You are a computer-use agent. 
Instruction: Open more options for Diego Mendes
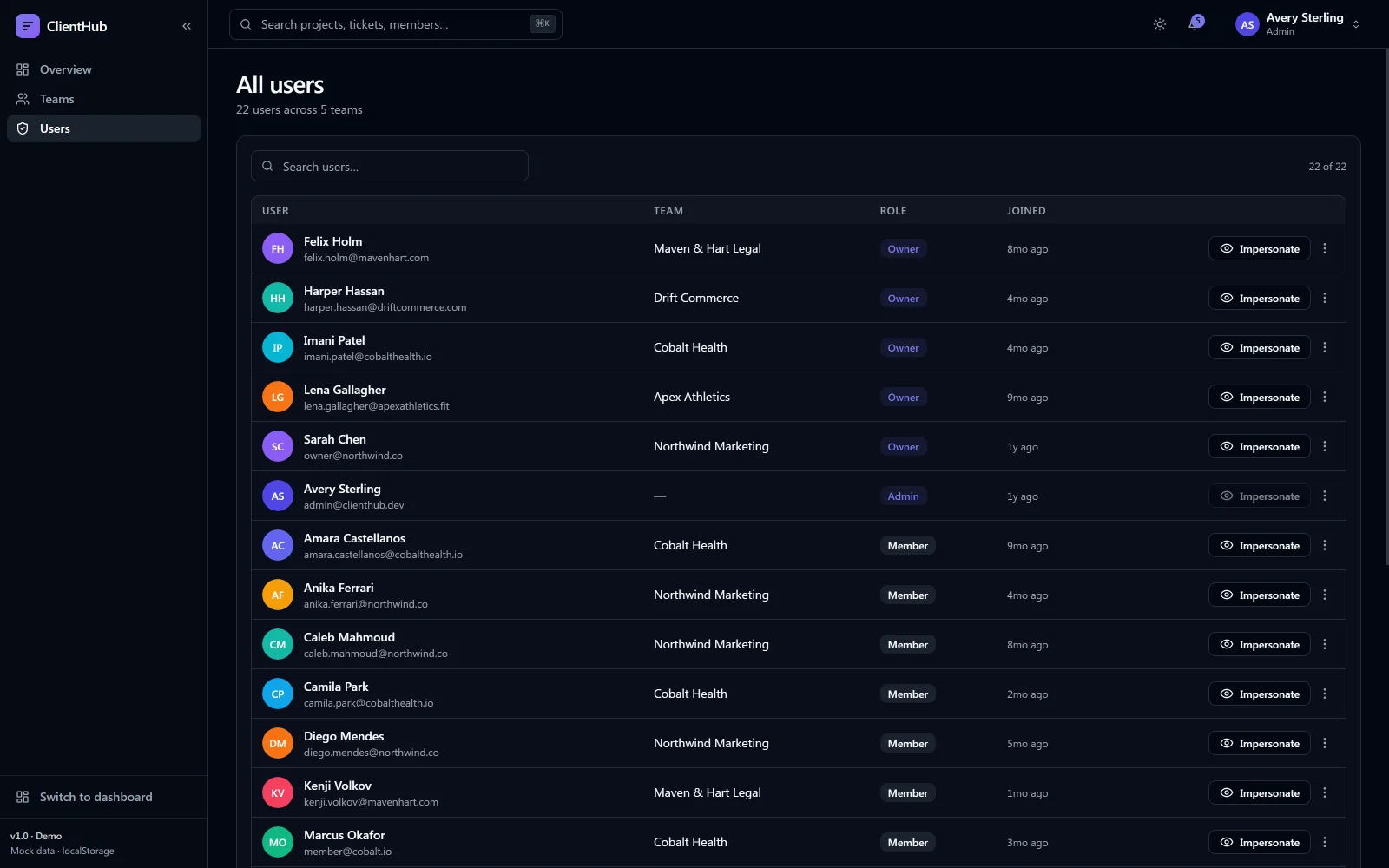pyautogui.click(x=1325, y=743)
